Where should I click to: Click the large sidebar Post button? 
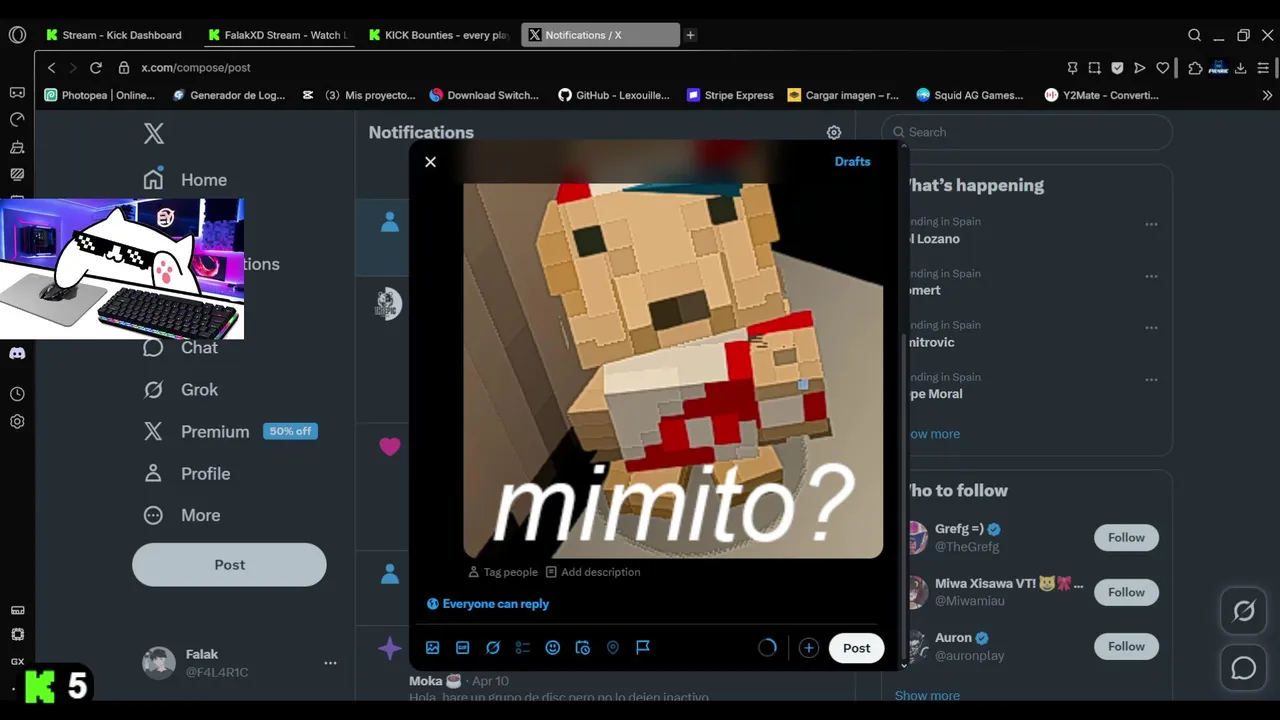229,565
